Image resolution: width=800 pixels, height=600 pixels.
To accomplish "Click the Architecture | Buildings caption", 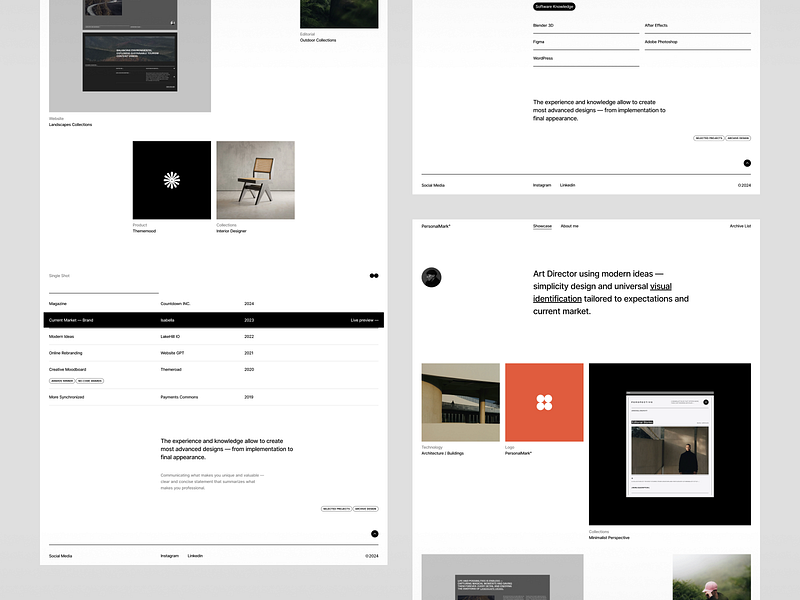I will [442, 453].
